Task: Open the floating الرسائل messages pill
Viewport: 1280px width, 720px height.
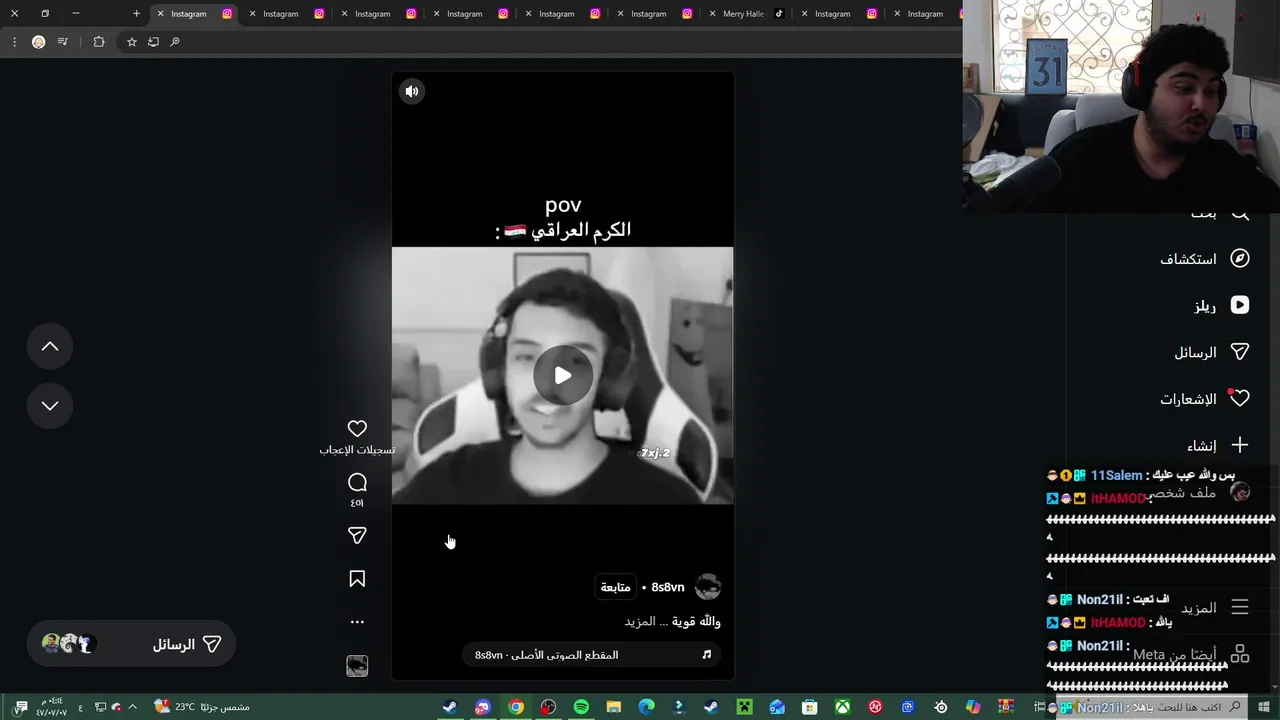Action: (131, 644)
